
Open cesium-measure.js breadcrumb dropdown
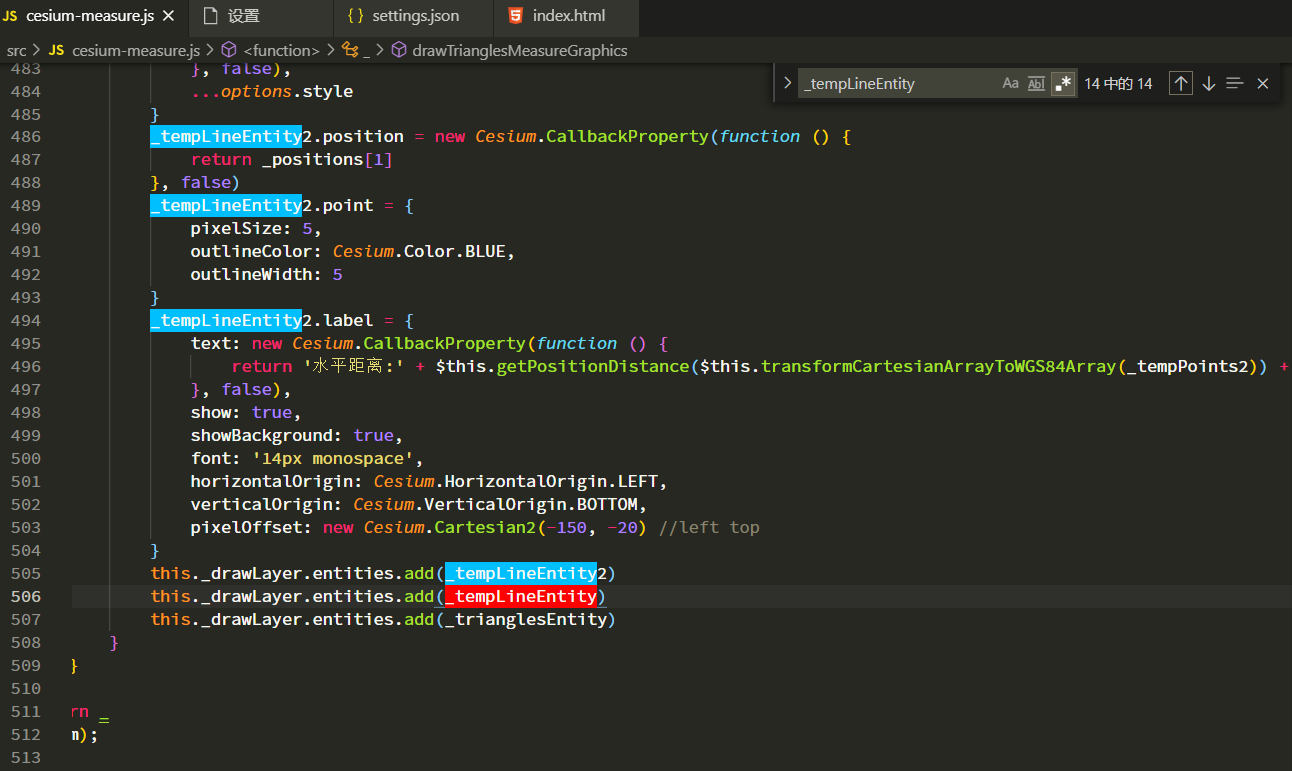(x=124, y=50)
